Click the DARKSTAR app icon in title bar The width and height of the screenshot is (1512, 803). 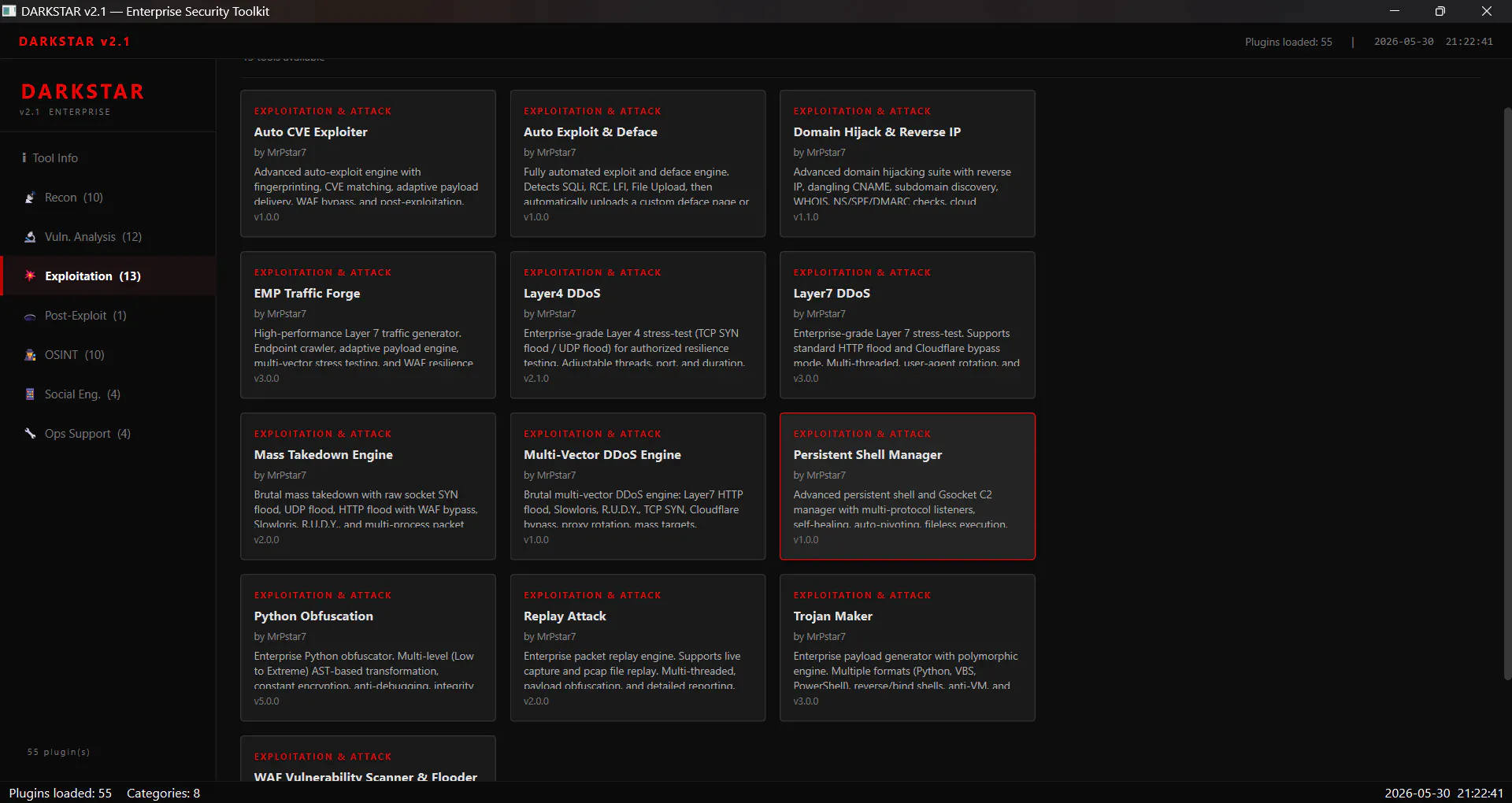(9, 11)
